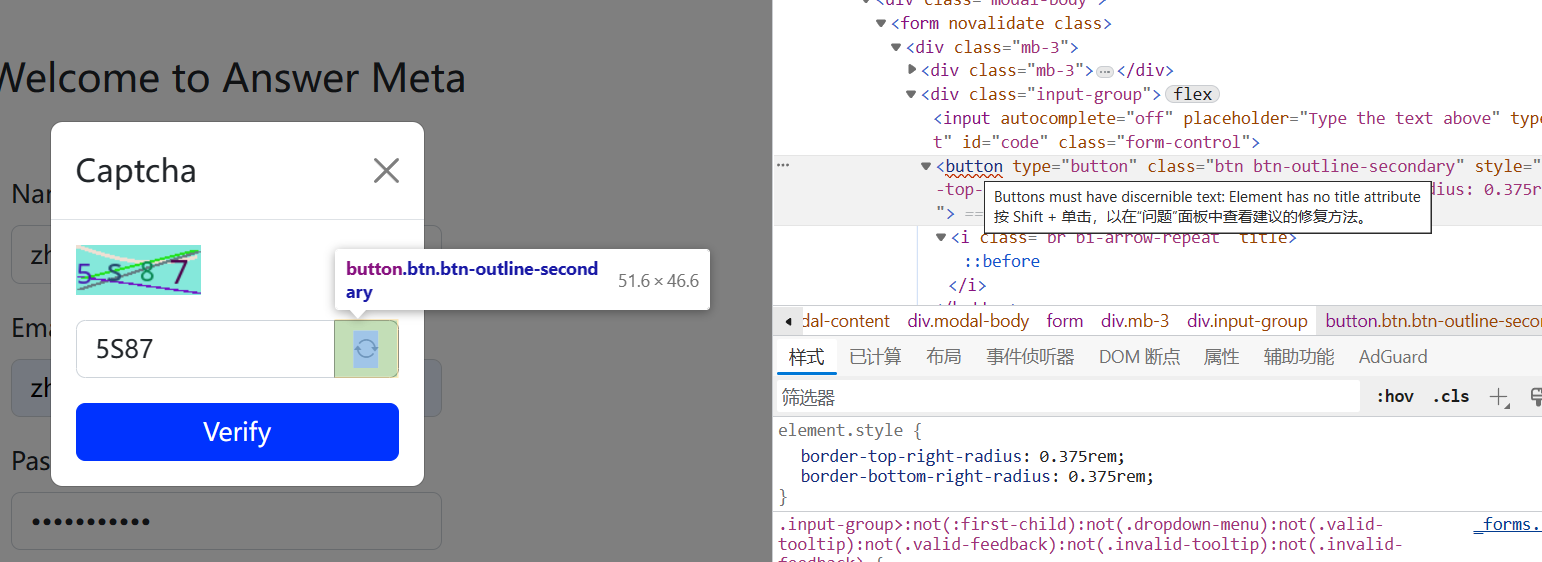
Task: Select div.input-group in the breadcrumb
Action: (x=1247, y=321)
